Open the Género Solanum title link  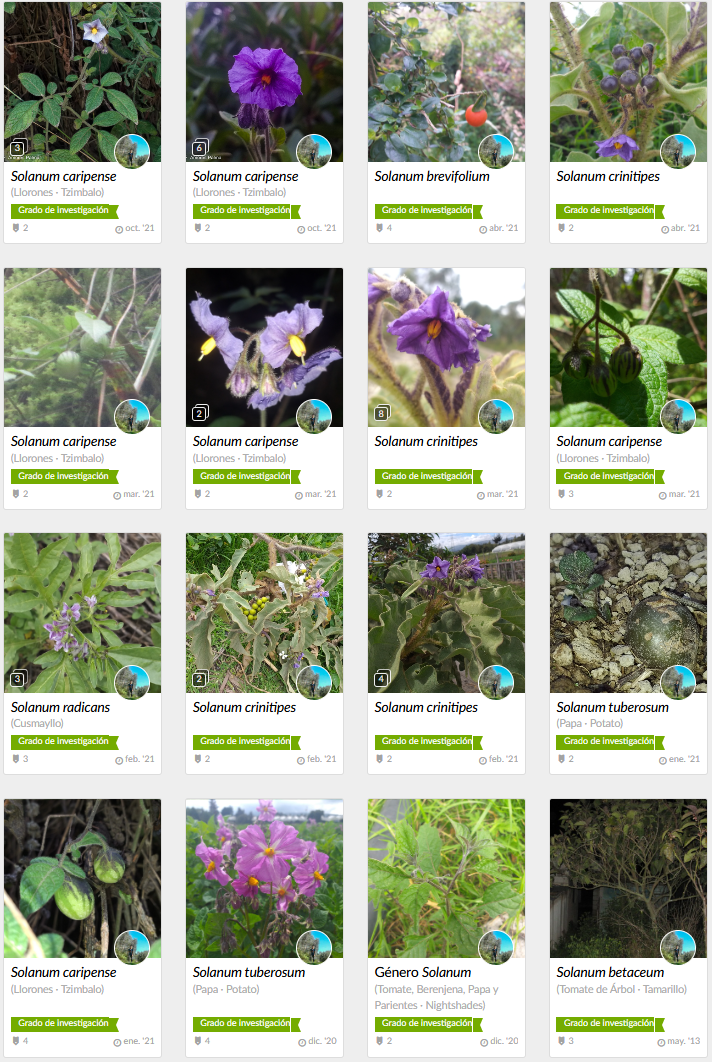[x=423, y=973]
